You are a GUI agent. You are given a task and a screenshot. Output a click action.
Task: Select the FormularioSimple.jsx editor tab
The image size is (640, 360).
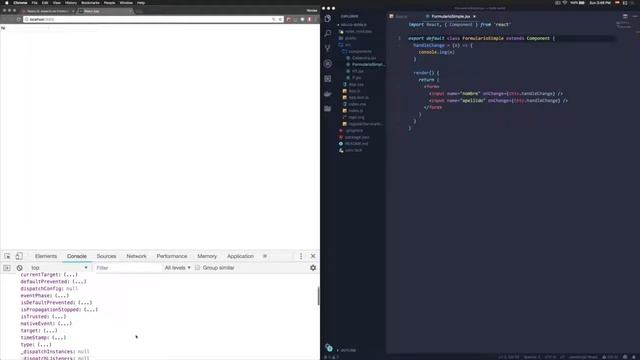[x=450, y=16]
